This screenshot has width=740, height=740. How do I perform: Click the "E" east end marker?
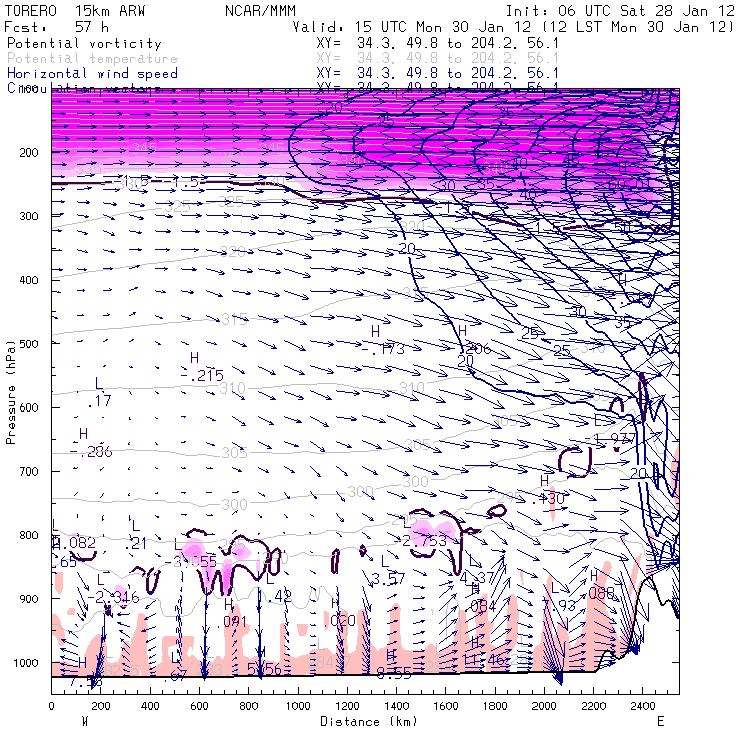pyautogui.click(x=660, y=721)
